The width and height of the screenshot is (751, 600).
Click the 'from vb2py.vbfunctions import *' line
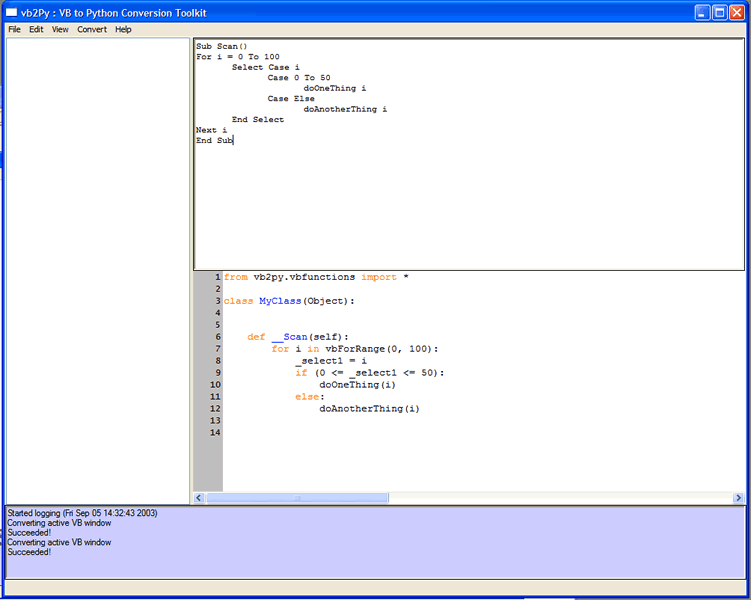coord(316,277)
